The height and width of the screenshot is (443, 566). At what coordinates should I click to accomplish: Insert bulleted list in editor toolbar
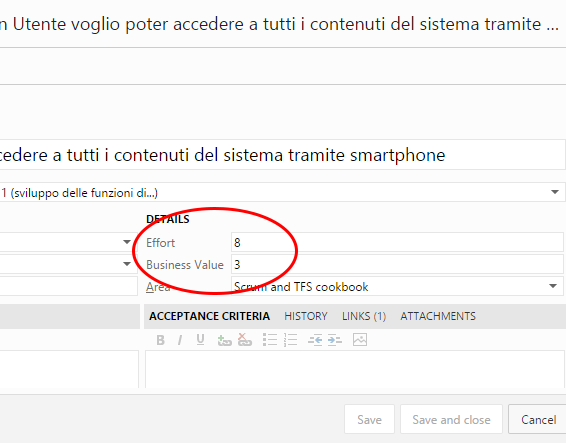pos(270,340)
